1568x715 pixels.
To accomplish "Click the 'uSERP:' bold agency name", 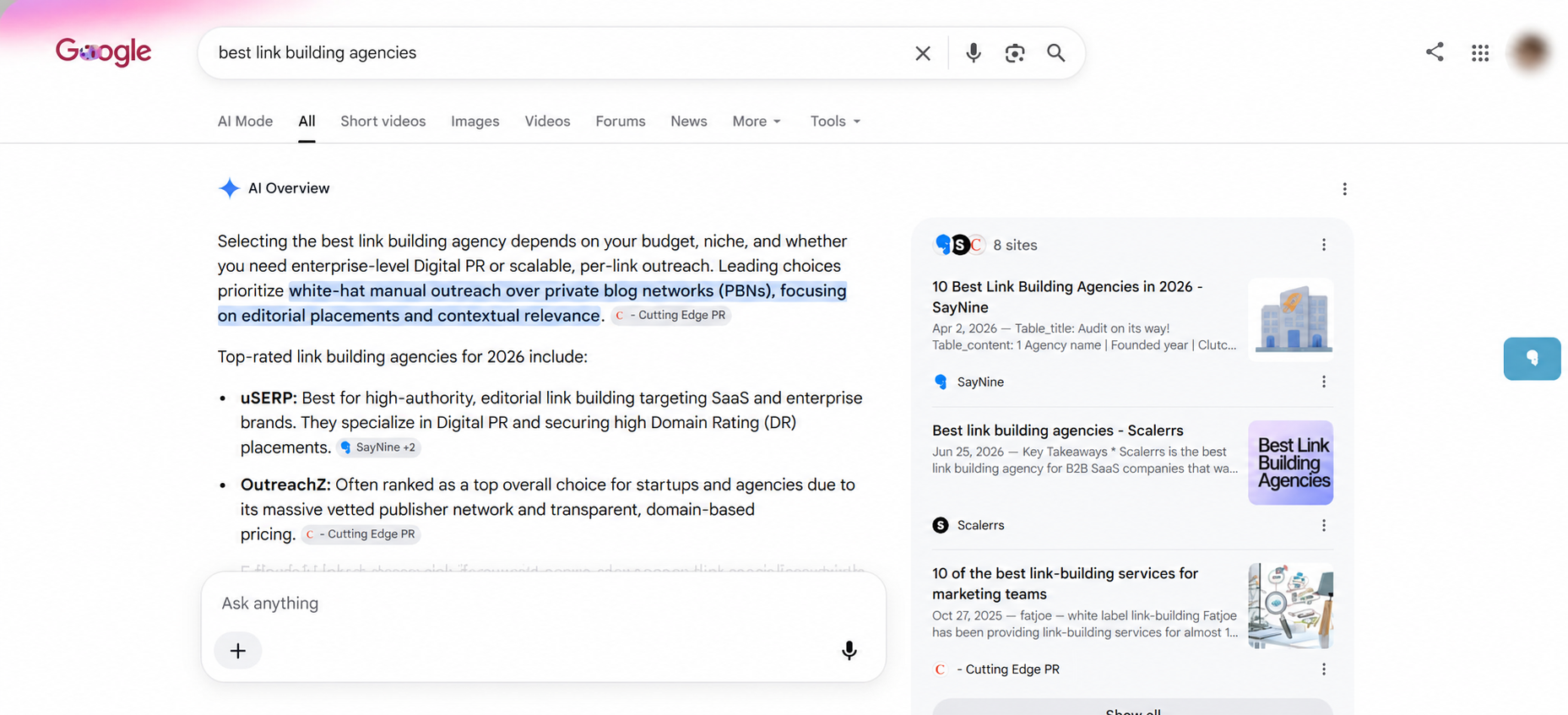I will tap(269, 398).
